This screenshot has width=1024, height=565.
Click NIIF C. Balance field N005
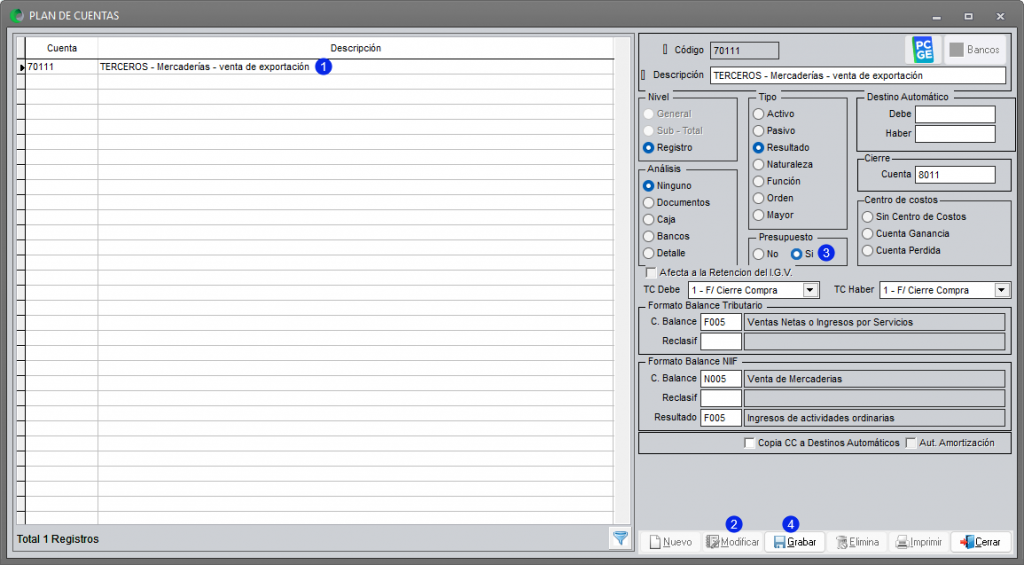coord(721,379)
